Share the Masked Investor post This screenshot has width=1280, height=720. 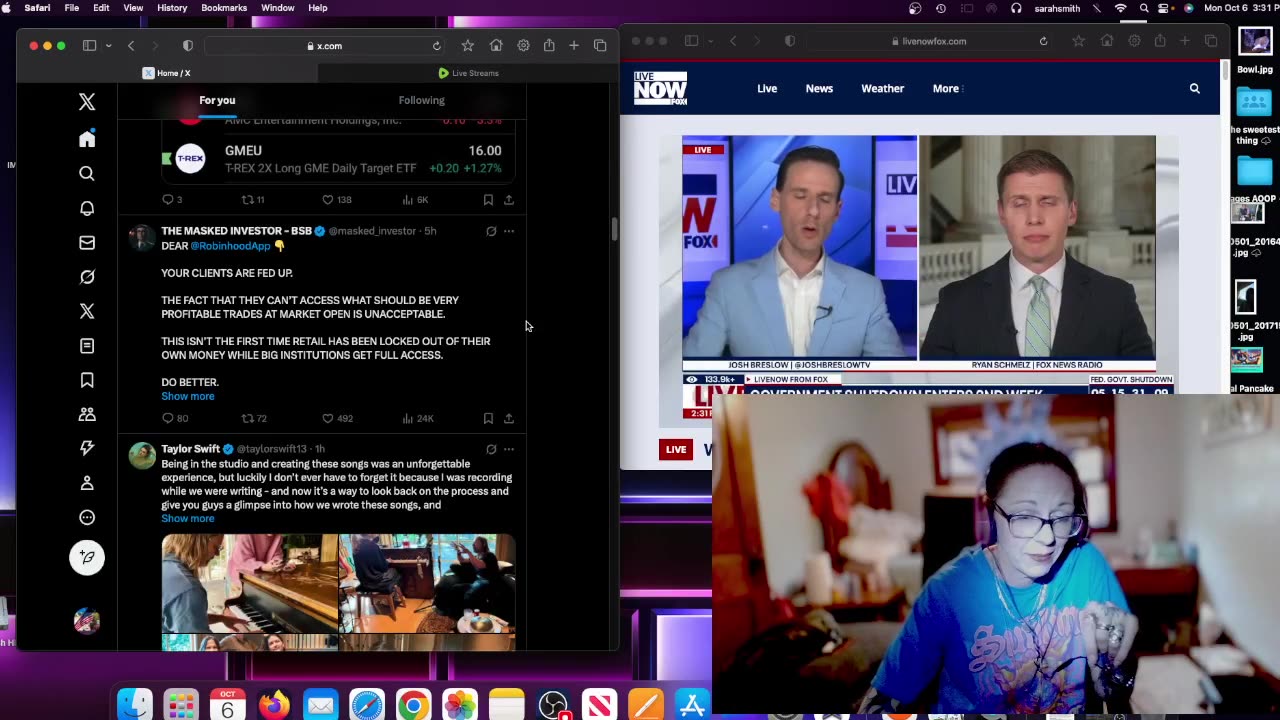click(x=508, y=418)
